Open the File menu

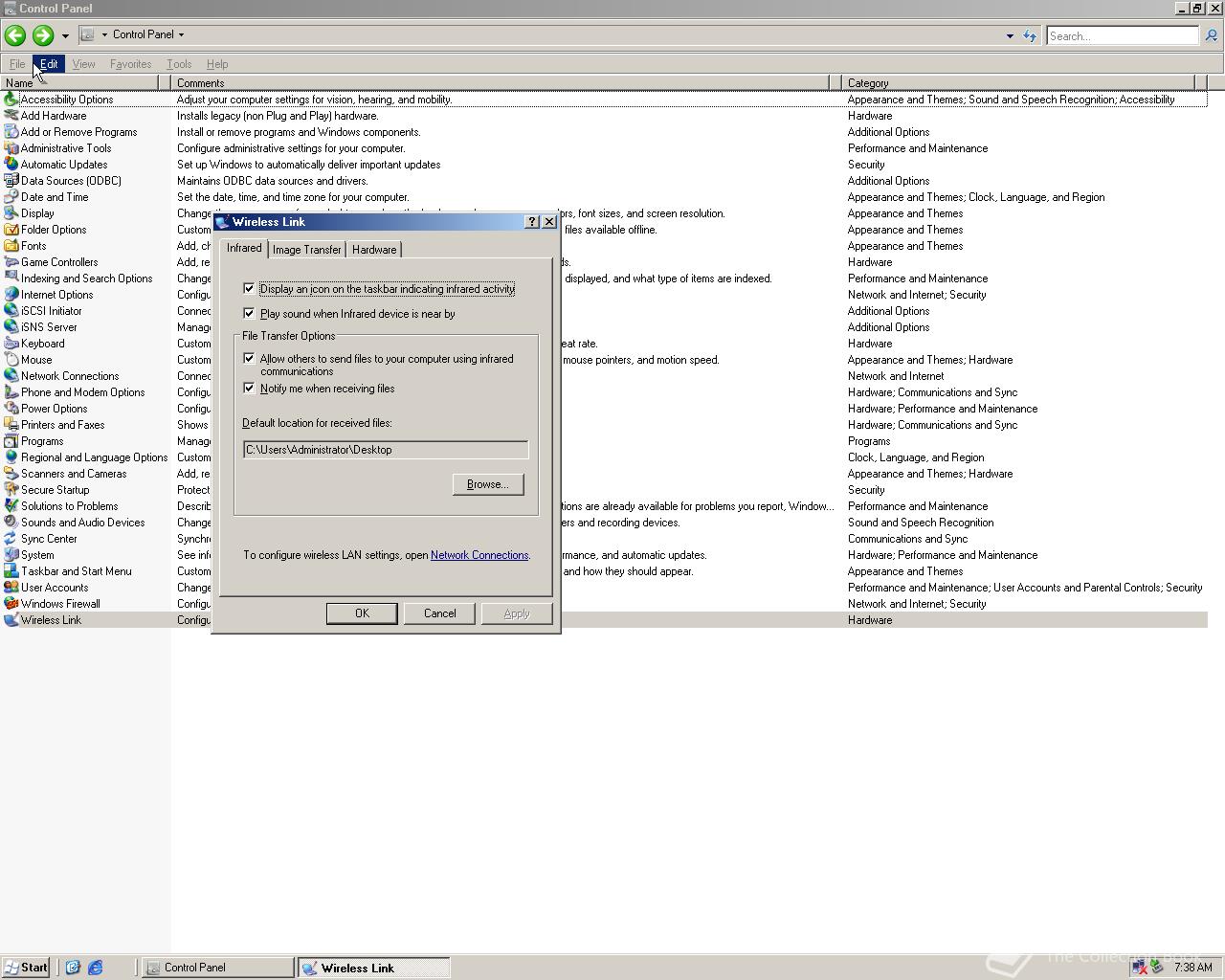(x=17, y=64)
